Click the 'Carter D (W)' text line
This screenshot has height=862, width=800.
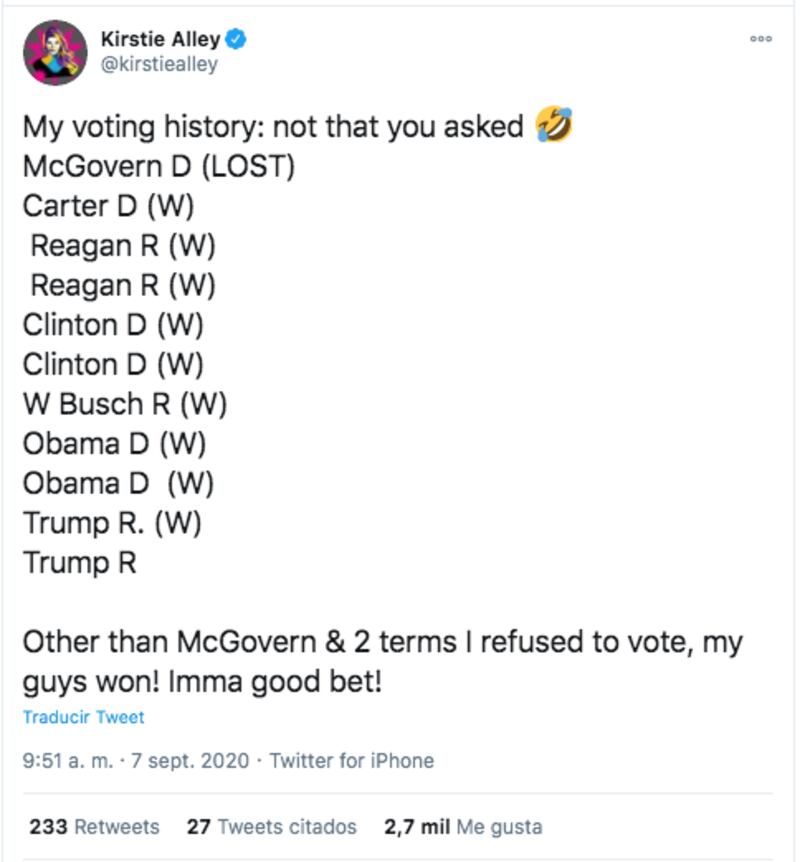click(x=108, y=206)
